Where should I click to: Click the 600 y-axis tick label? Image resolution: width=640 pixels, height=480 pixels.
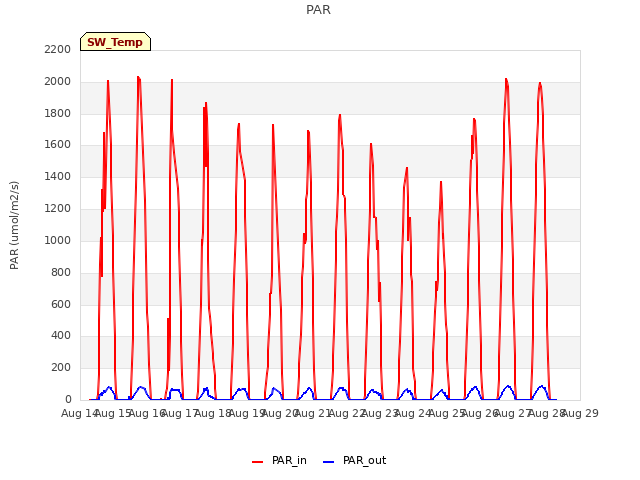point(61,304)
